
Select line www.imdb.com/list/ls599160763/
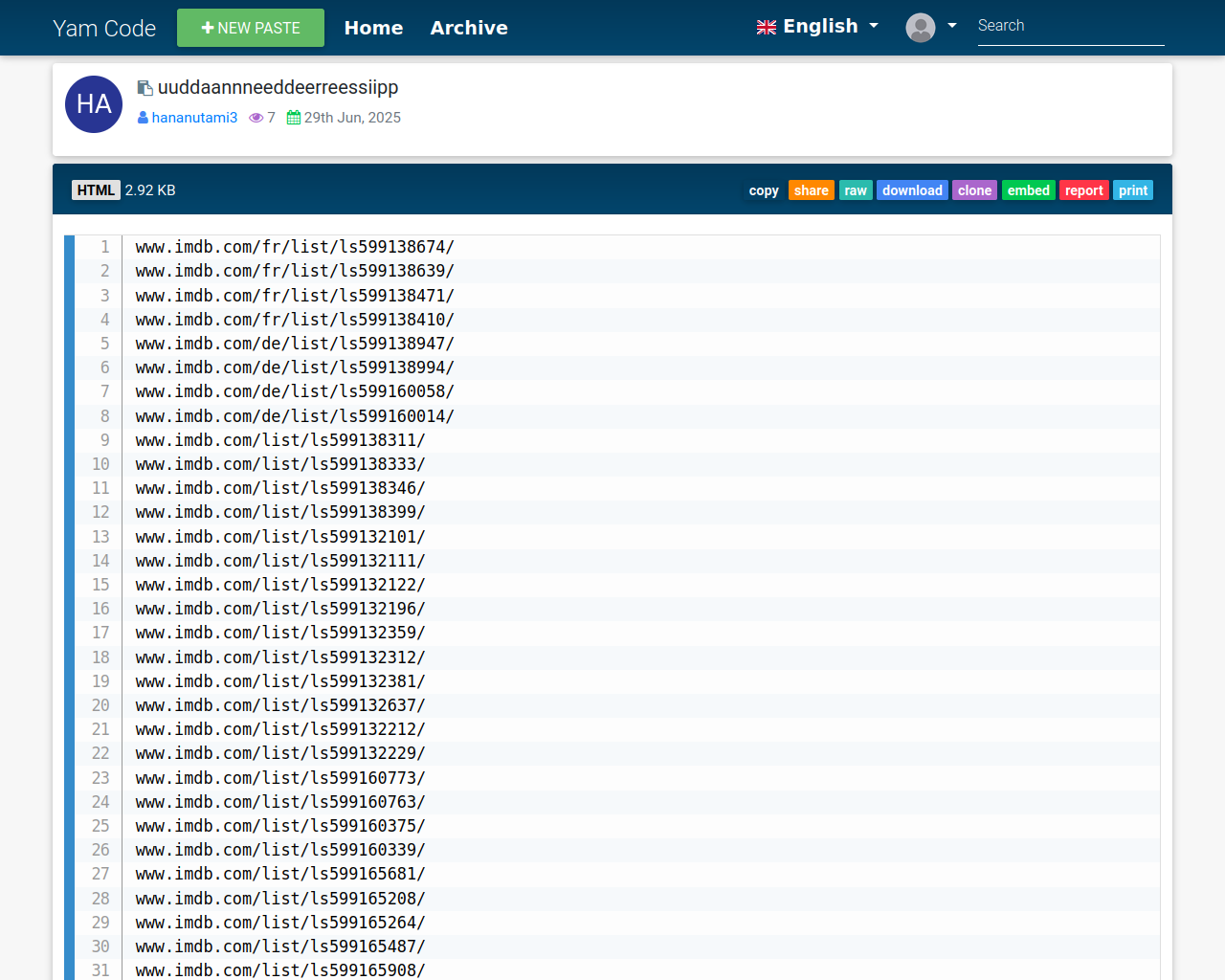pos(280,802)
